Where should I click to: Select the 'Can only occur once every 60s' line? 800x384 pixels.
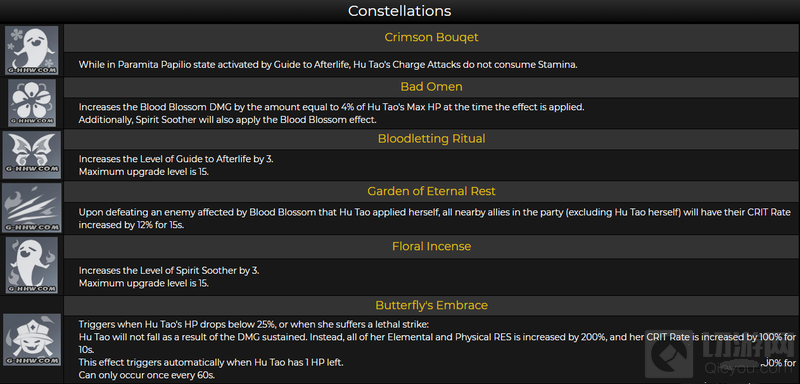147,375
